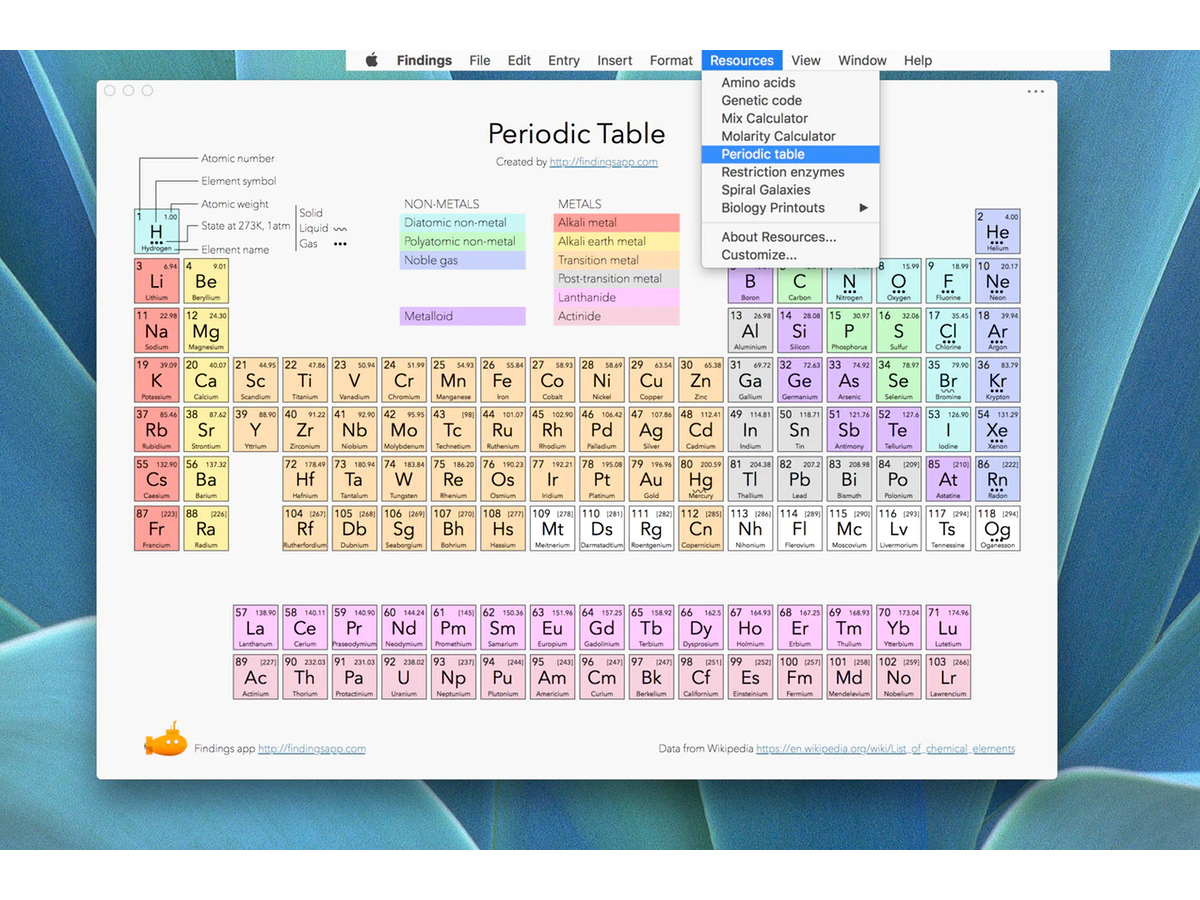
Task: Click the Noble gas legend swatch
Action: (x=462, y=260)
